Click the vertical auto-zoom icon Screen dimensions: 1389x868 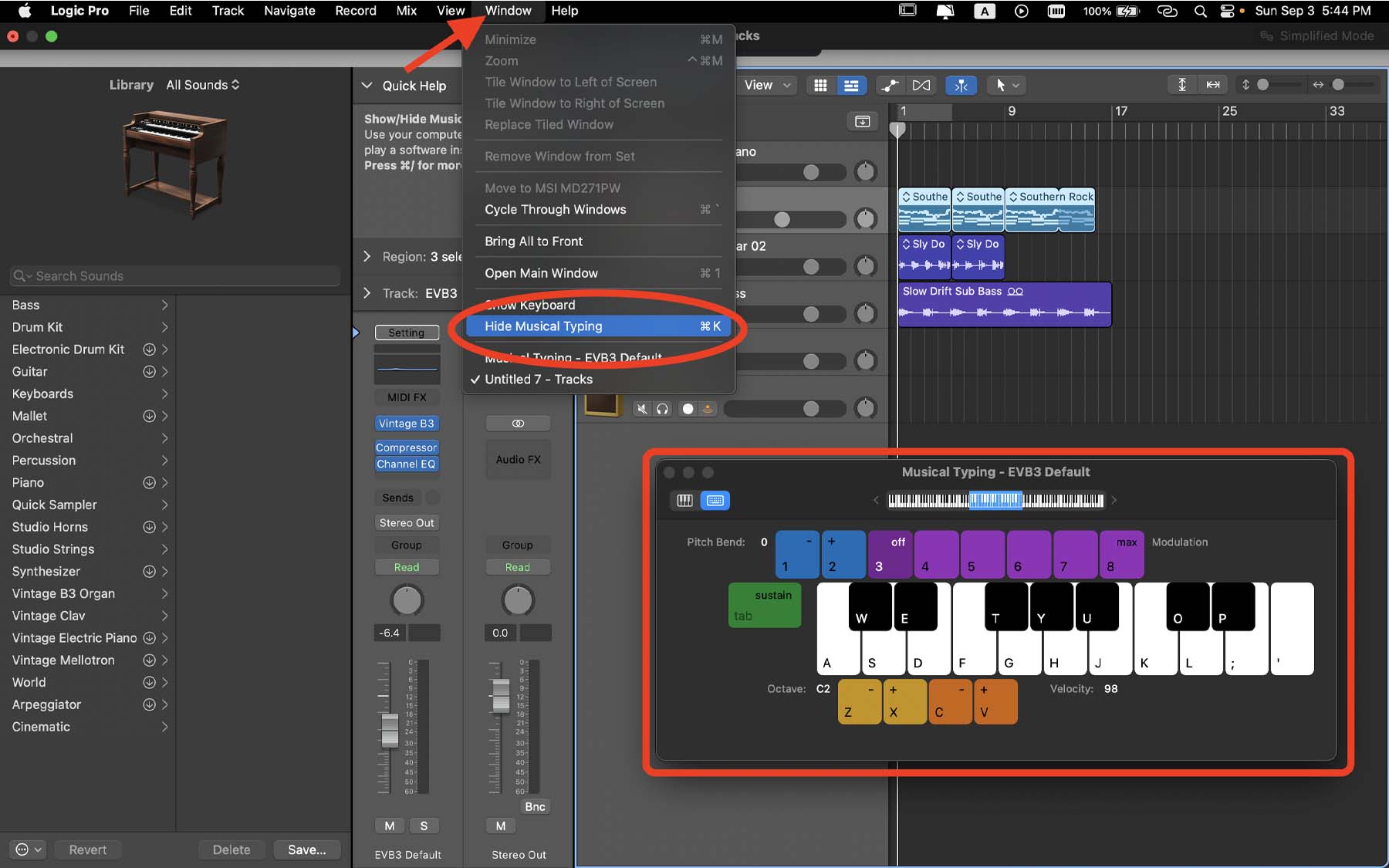tap(1181, 85)
